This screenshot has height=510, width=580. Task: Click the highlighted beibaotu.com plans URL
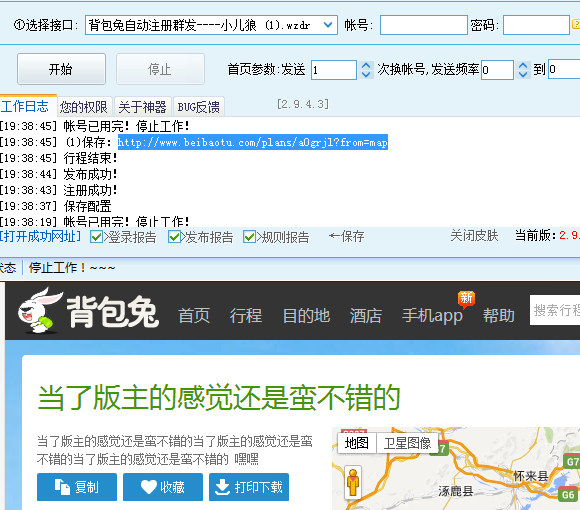click(253, 142)
